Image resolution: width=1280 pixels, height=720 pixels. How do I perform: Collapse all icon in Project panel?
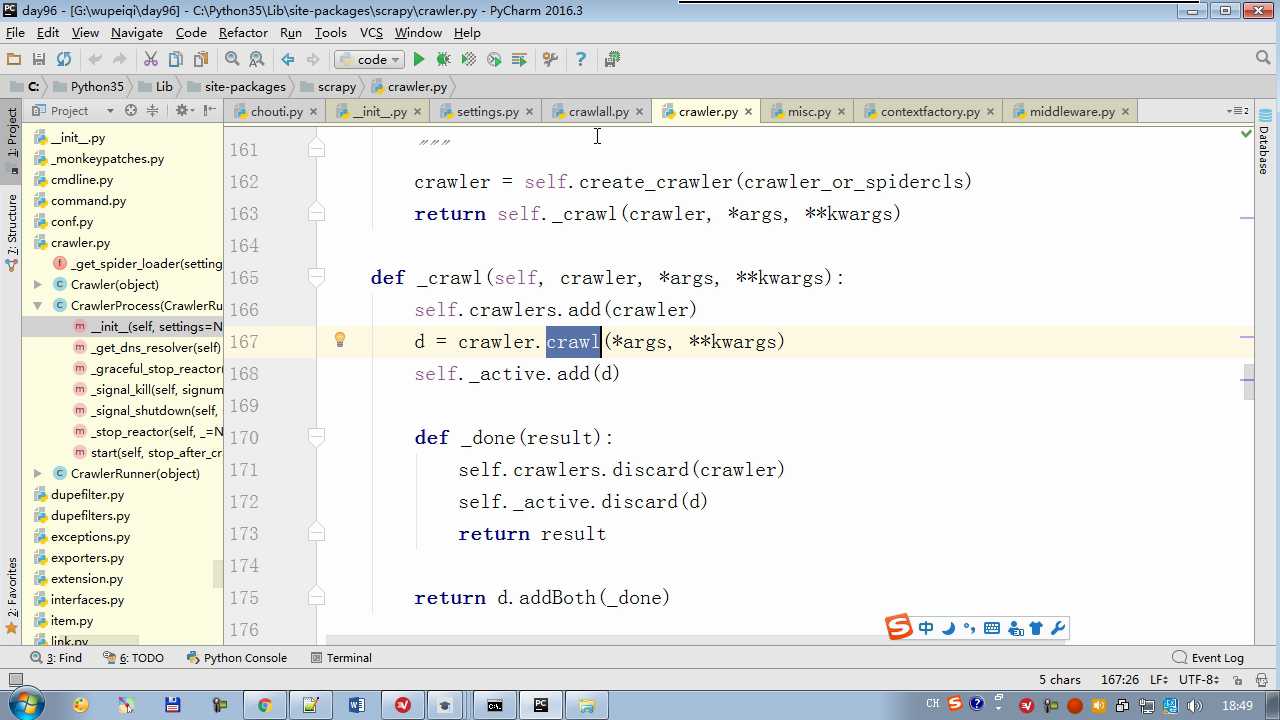click(153, 111)
